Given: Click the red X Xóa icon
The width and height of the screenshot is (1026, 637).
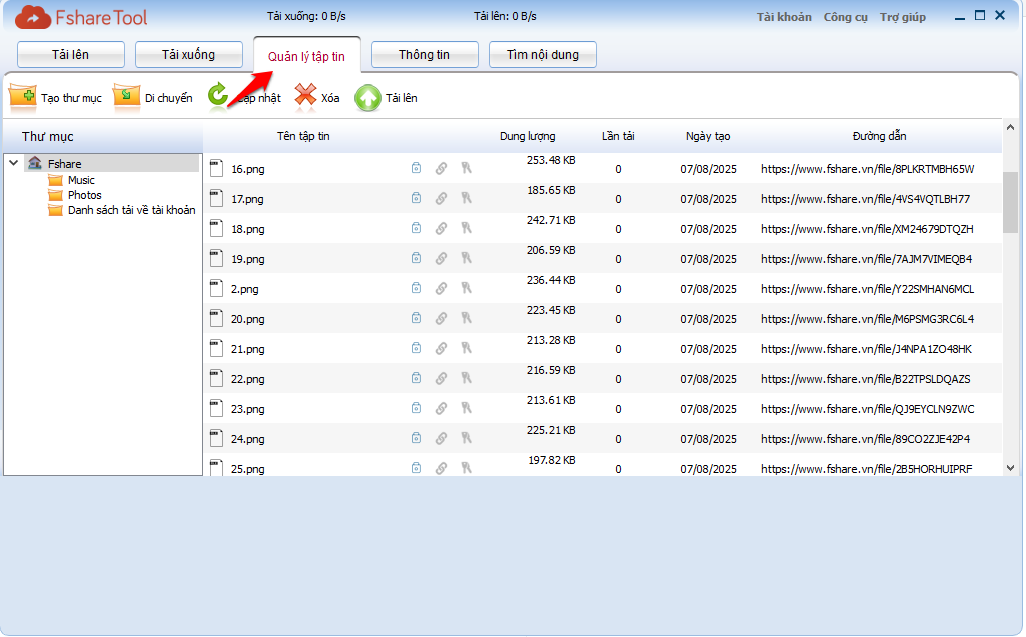Looking at the screenshot, I should [305, 95].
